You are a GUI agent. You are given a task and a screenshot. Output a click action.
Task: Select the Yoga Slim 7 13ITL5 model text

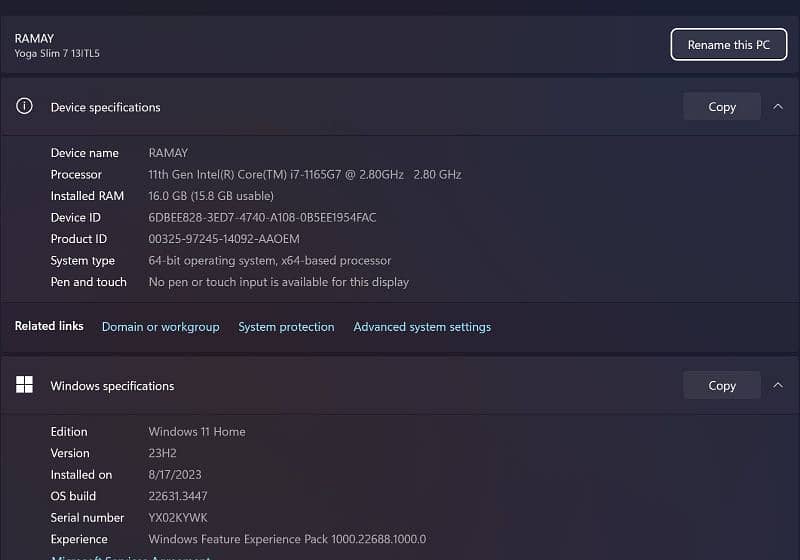57,54
